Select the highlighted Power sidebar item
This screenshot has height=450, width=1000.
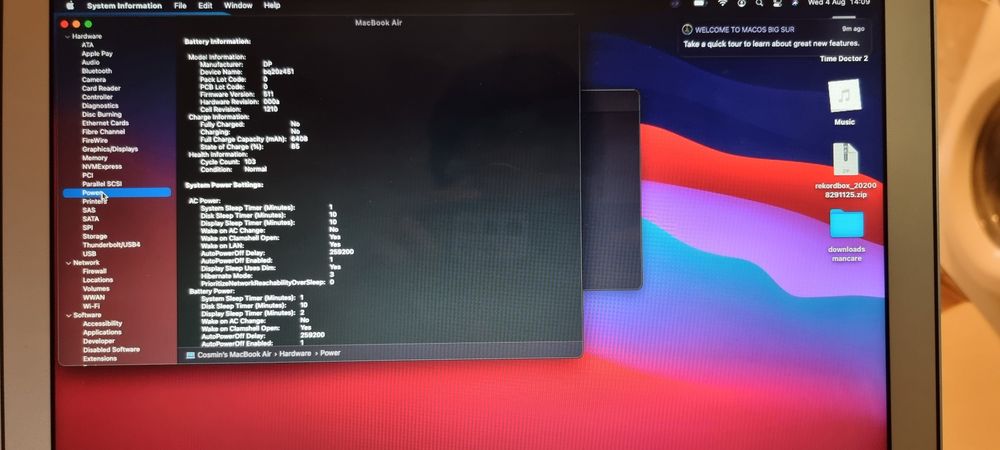click(x=117, y=192)
